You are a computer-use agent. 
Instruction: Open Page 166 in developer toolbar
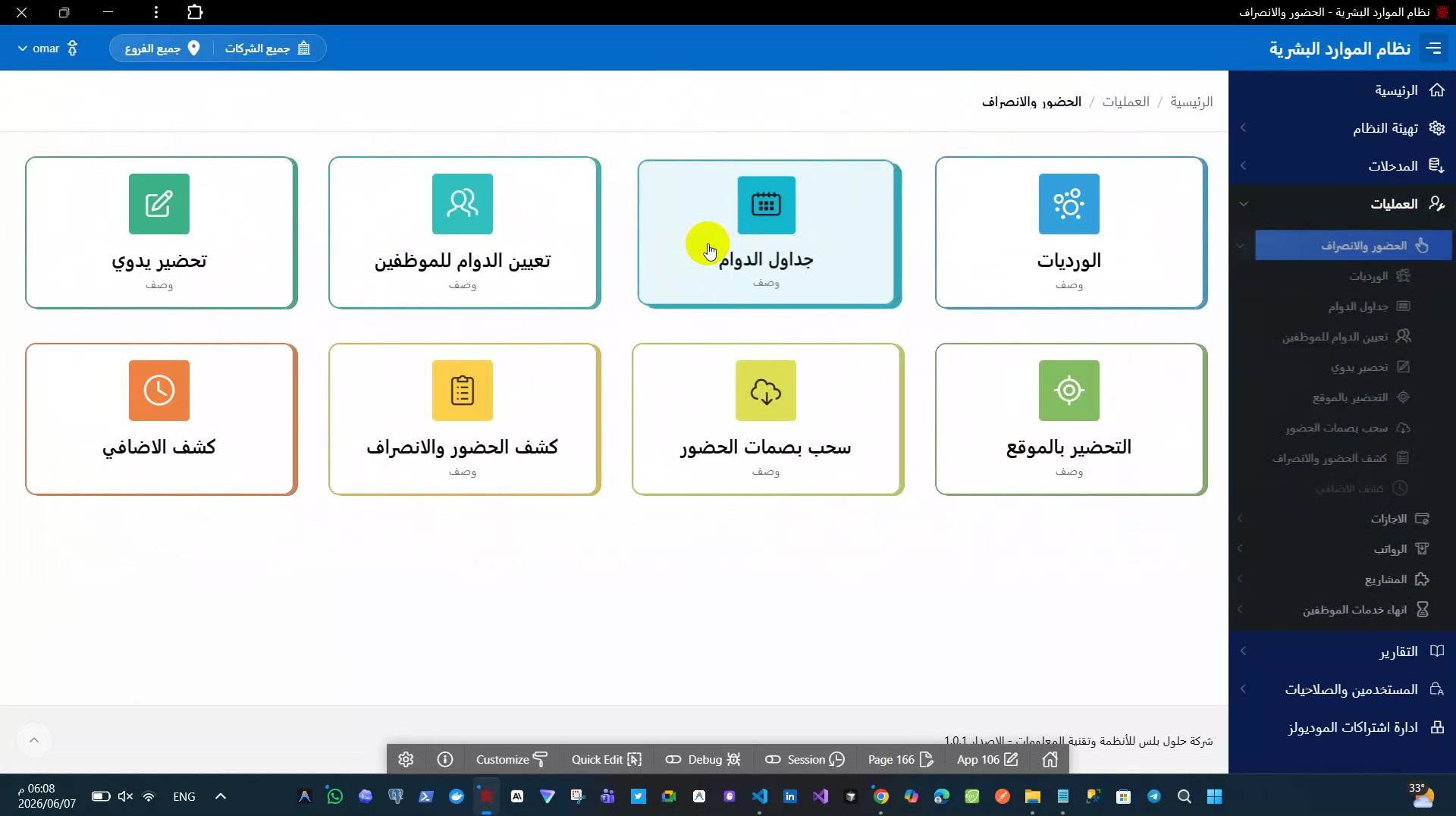900,760
